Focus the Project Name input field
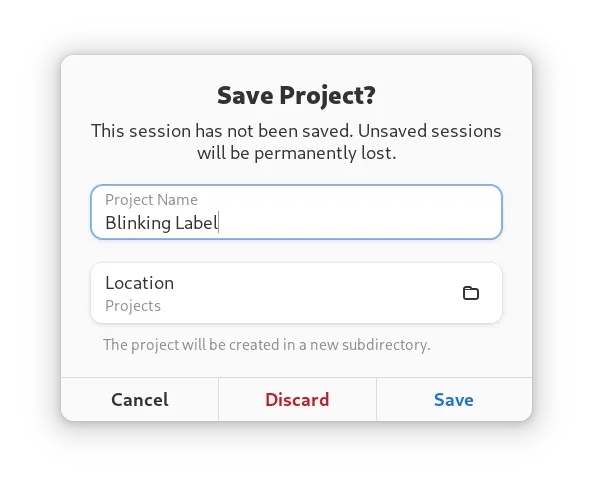 (x=296, y=212)
